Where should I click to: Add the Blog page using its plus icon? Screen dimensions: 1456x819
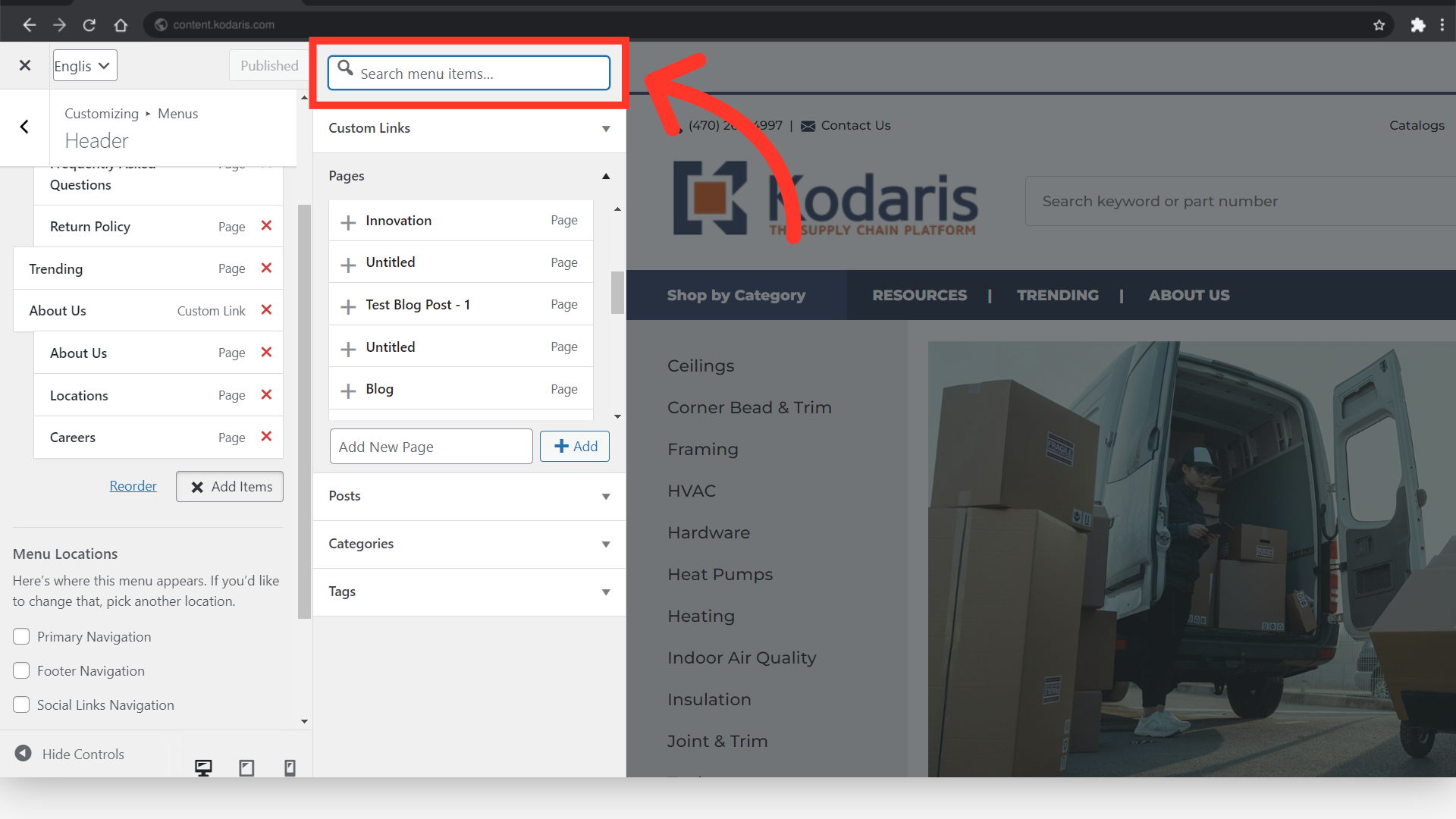(x=348, y=391)
